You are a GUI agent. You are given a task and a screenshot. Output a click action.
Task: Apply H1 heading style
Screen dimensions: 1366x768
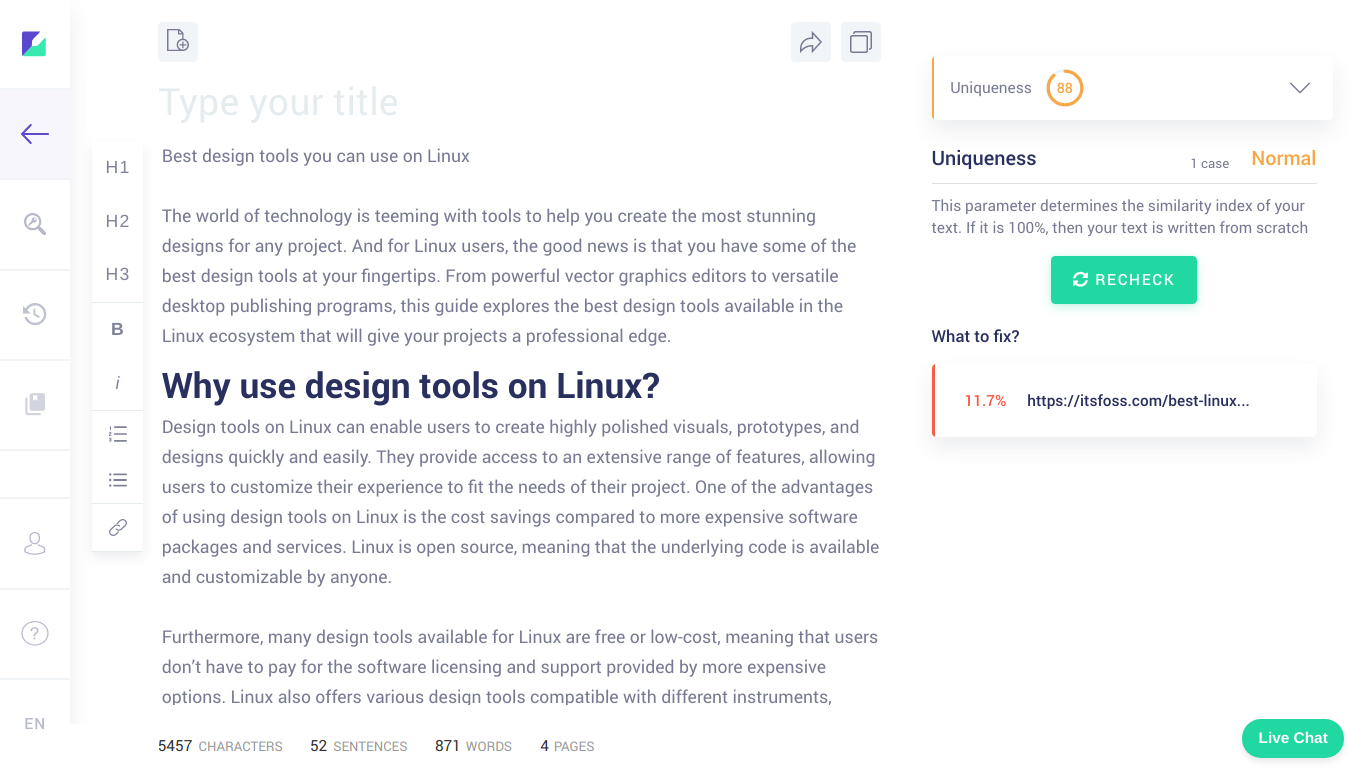pos(117,167)
